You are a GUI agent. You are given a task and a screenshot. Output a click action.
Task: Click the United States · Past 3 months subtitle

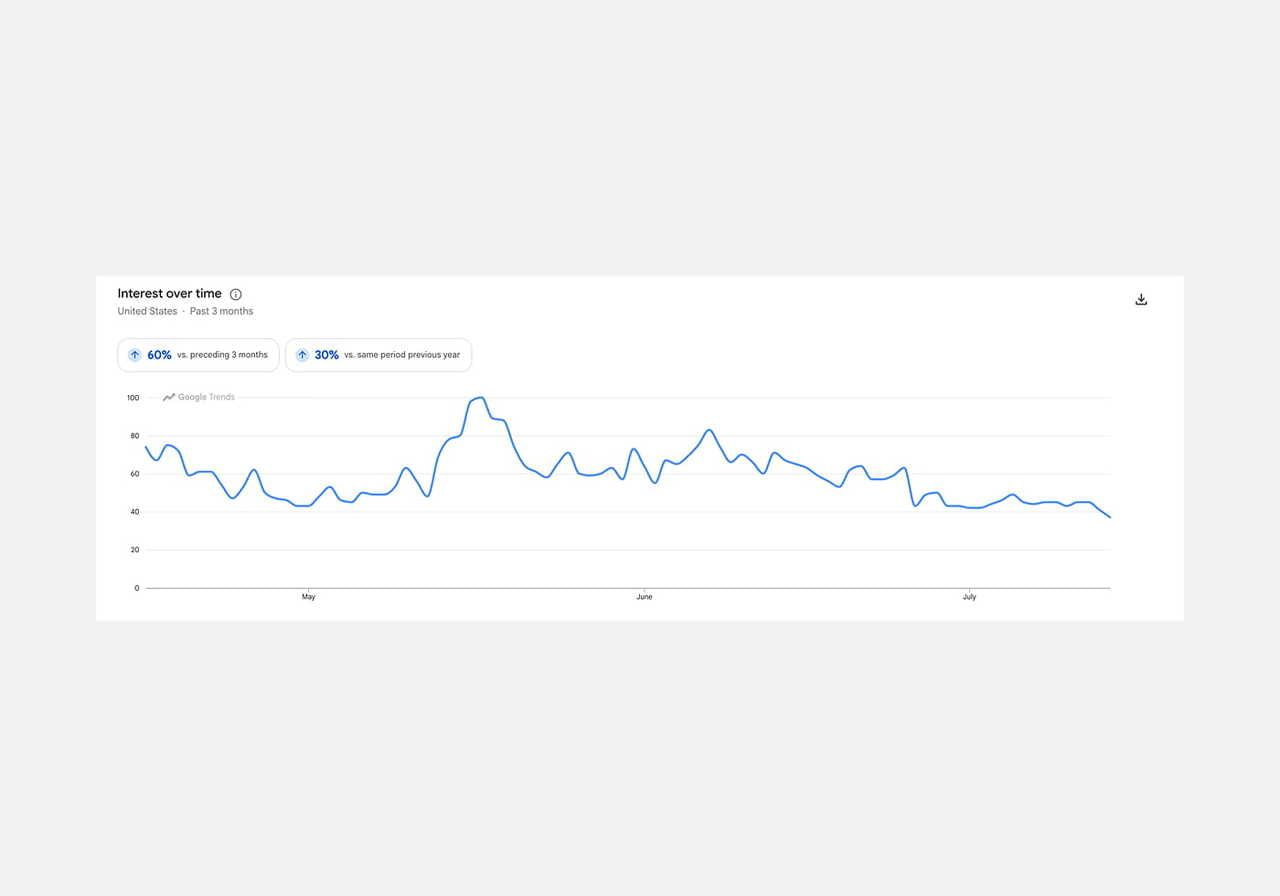point(185,311)
